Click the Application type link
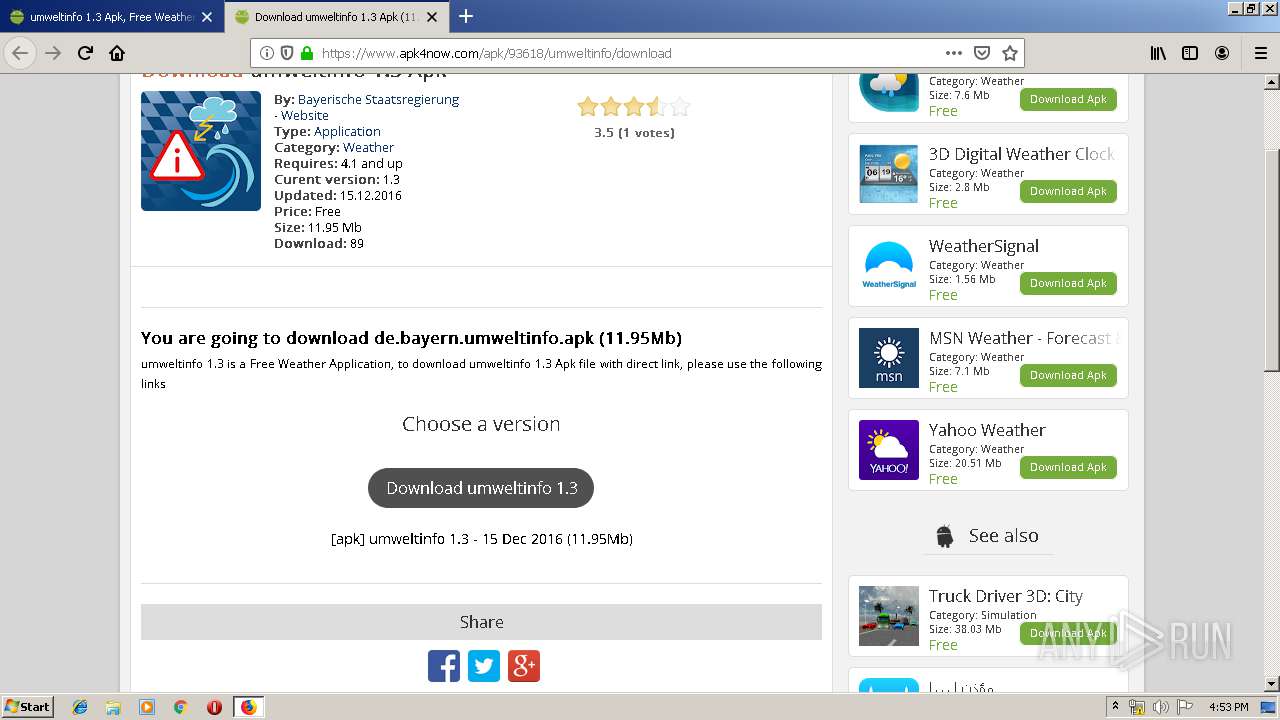This screenshot has height=720, width=1280. [x=347, y=131]
